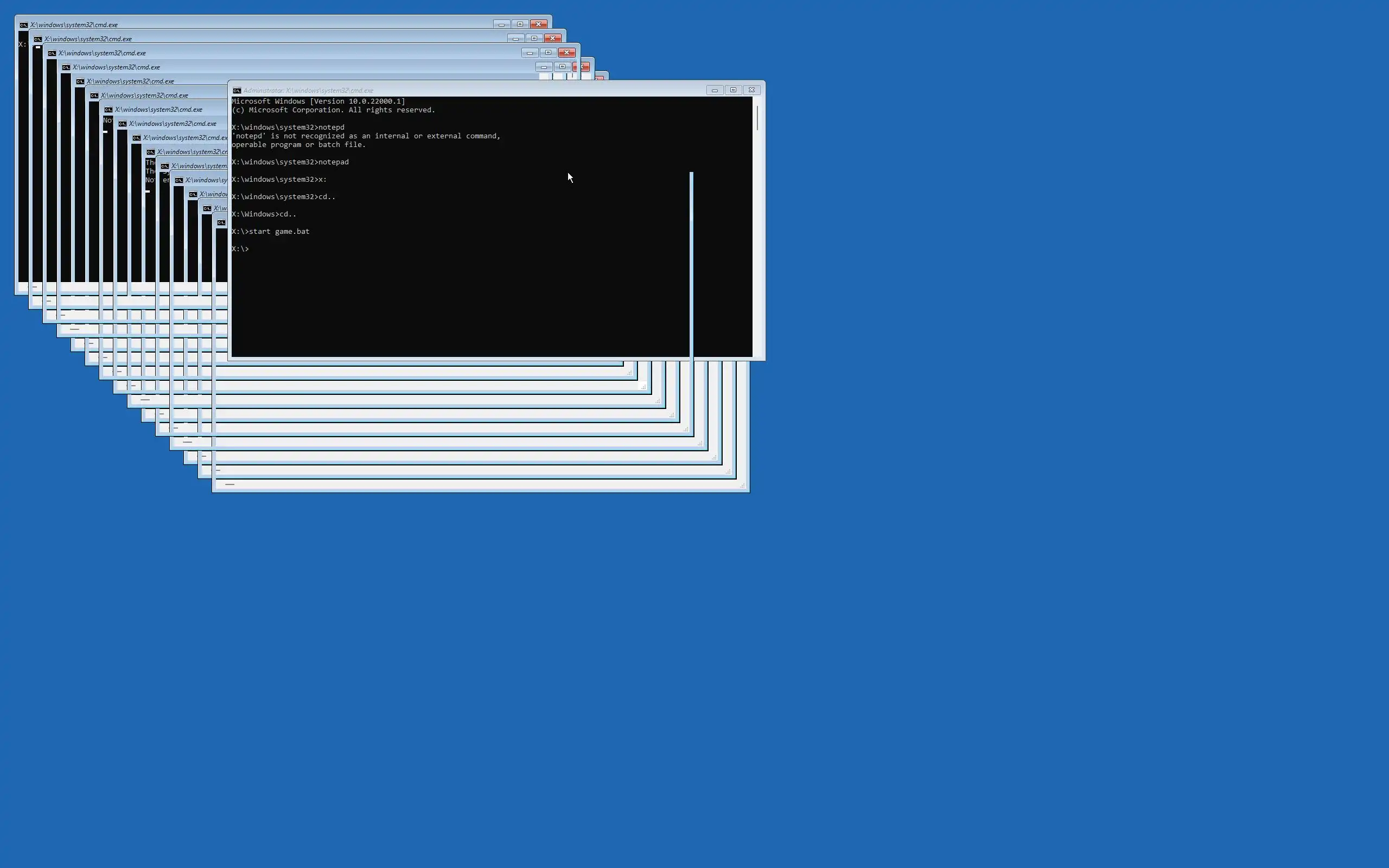Click resize grip of lowest bottom-right window
Image resolution: width=1389 pixels, height=868 pixels.
click(742, 486)
